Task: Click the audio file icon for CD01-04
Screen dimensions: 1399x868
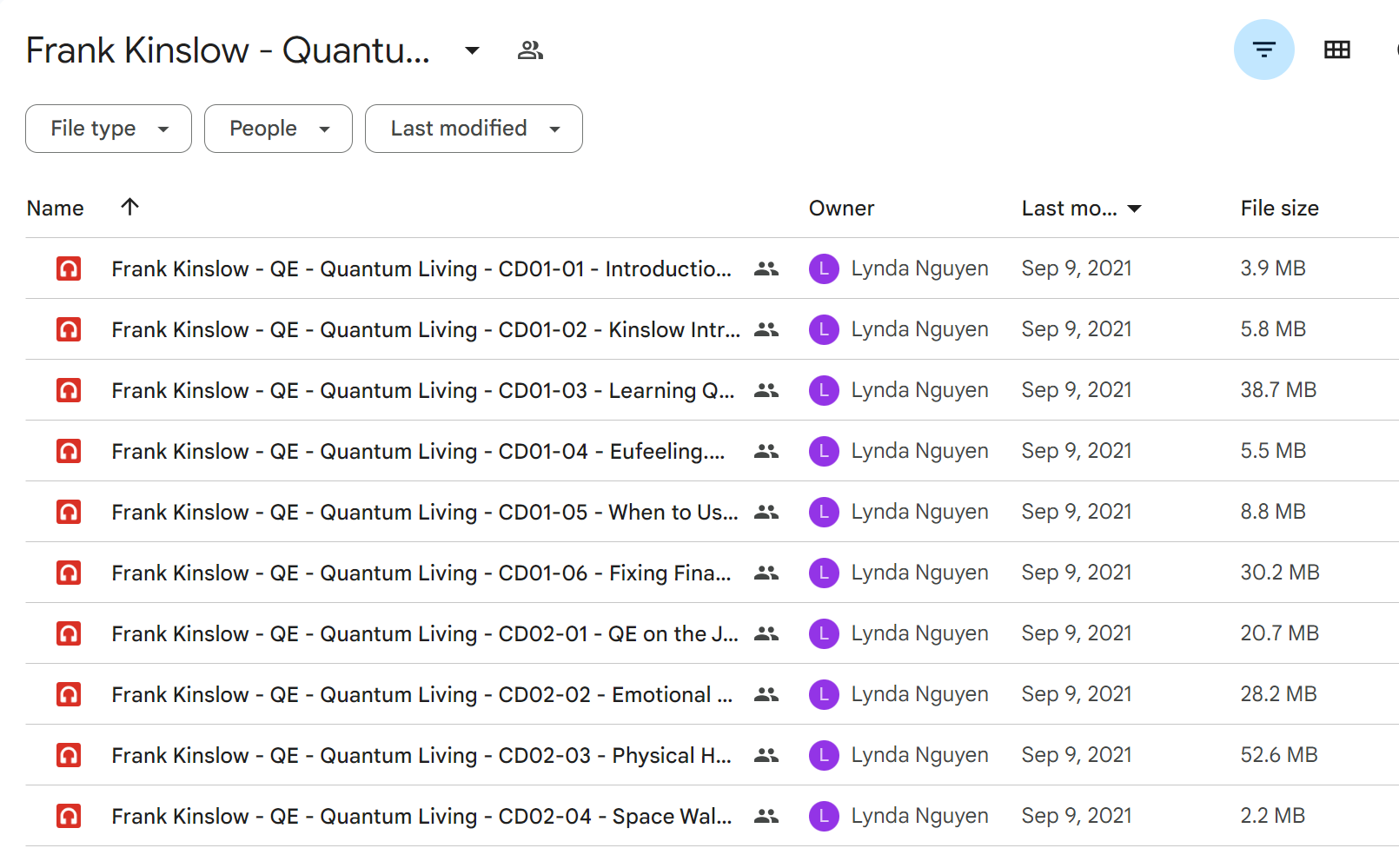Action: tap(69, 451)
